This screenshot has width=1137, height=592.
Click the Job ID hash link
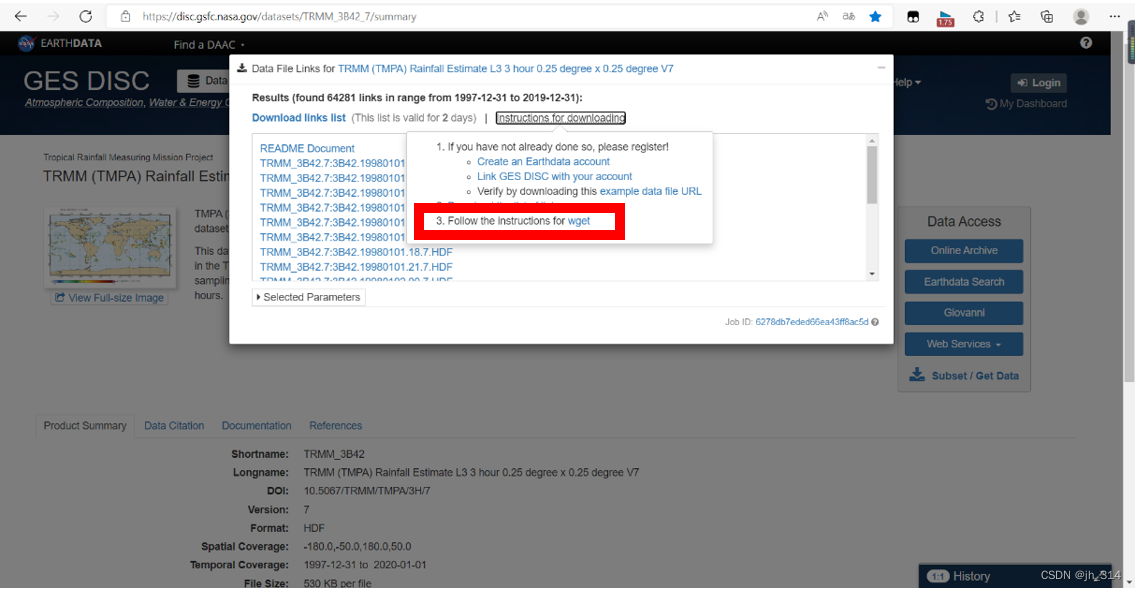pos(811,322)
